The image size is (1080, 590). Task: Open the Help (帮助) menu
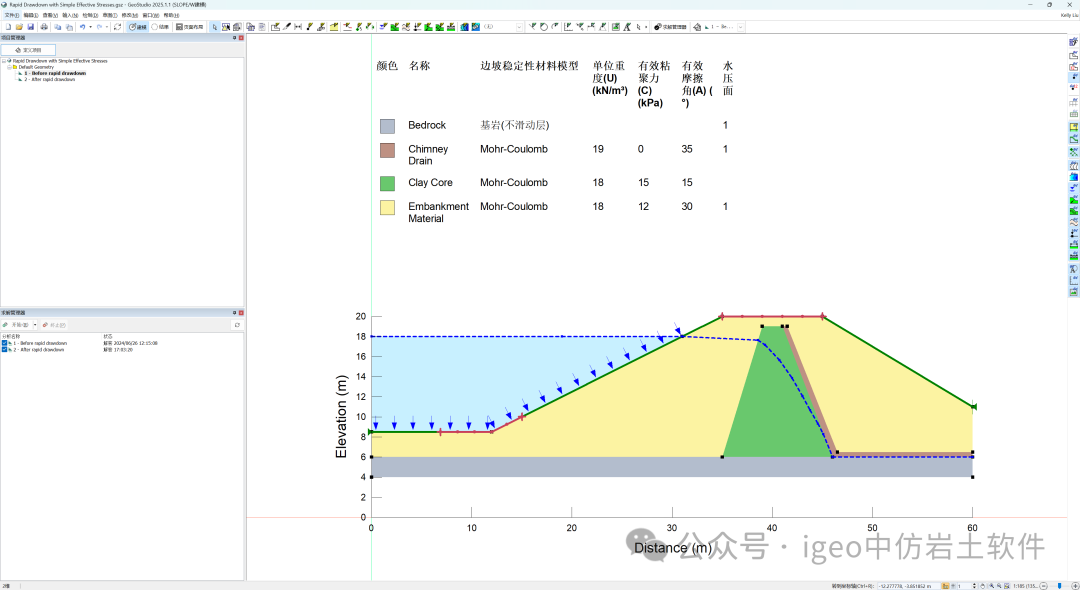(171, 15)
